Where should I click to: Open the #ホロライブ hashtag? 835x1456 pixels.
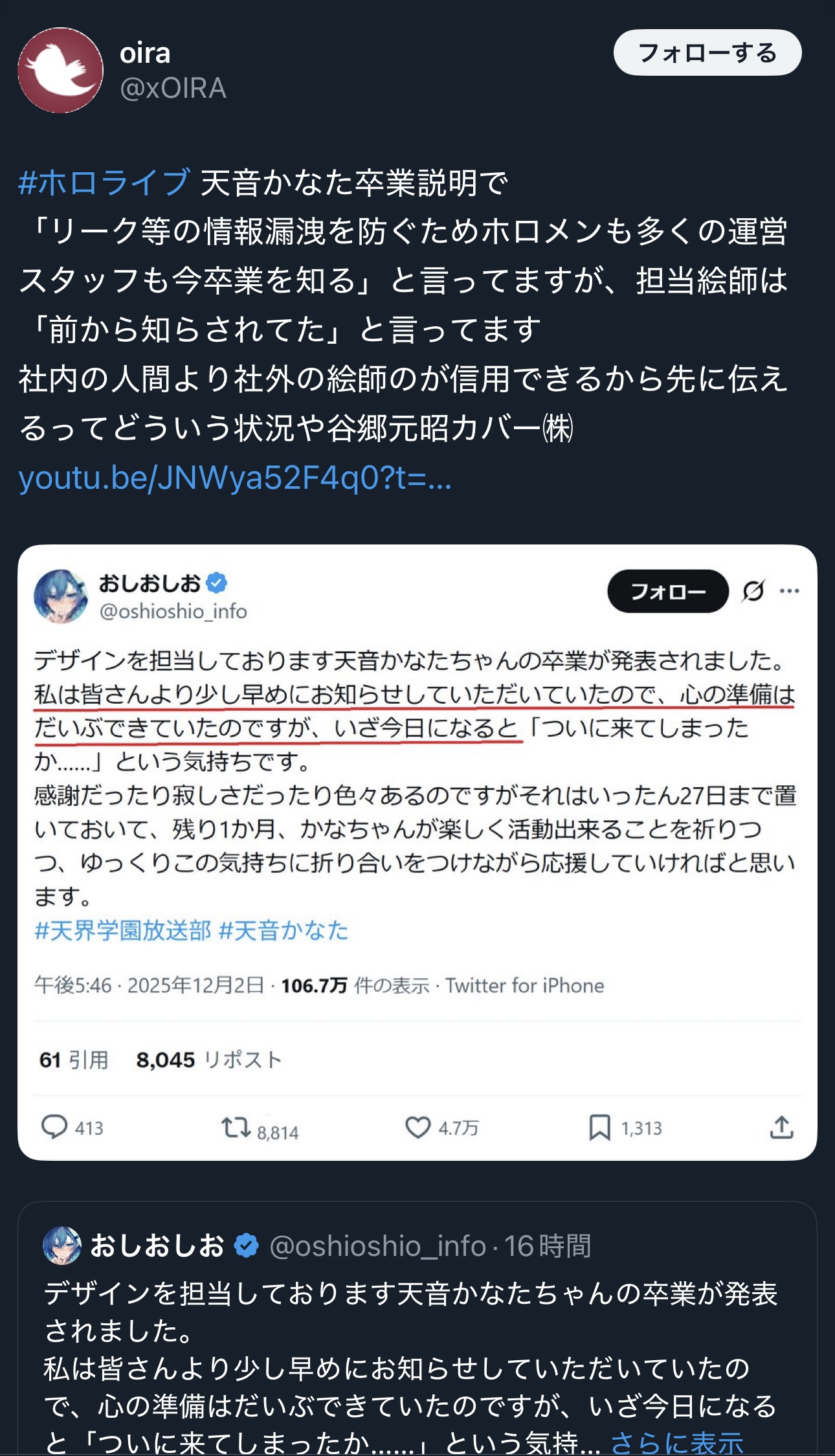tap(104, 182)
